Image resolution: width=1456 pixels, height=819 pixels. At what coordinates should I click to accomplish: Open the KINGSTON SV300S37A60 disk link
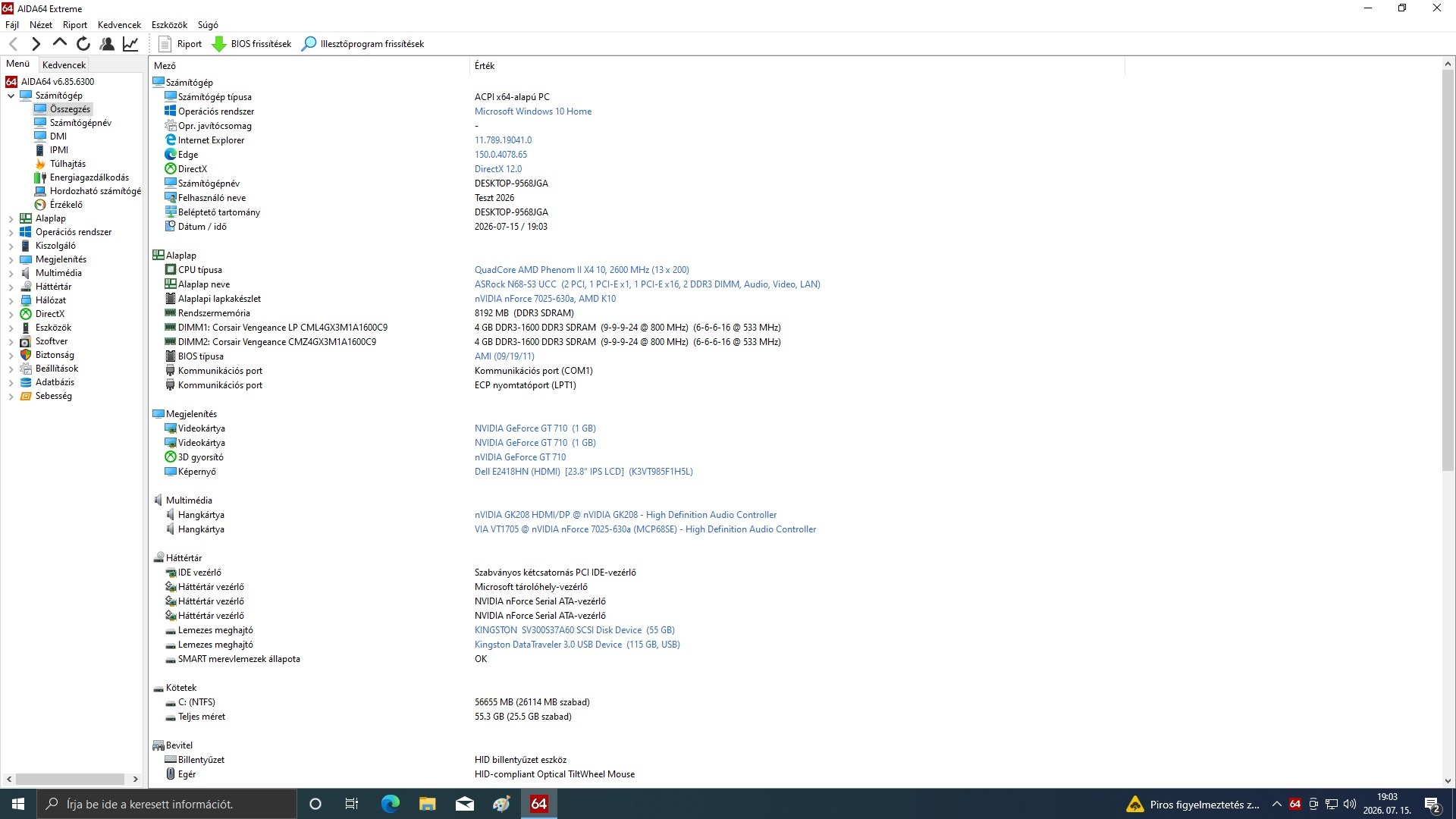tap(575, 630)
